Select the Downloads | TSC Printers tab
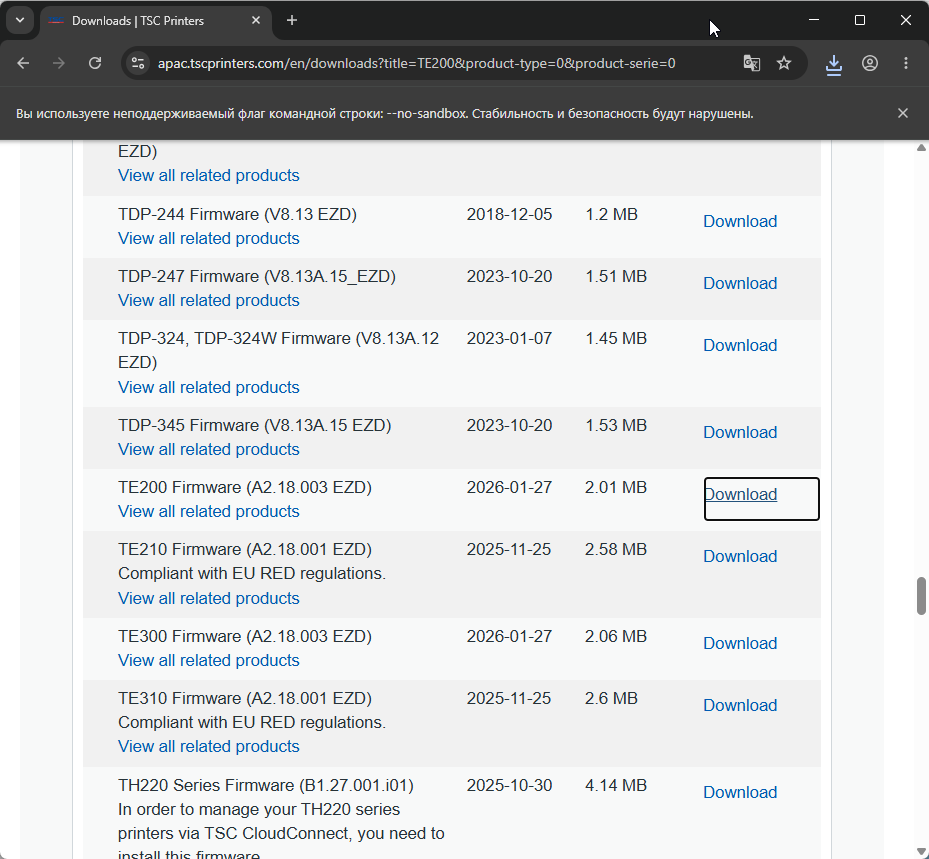929x859 pixels. pyautogui.click(x=156, y=21)
